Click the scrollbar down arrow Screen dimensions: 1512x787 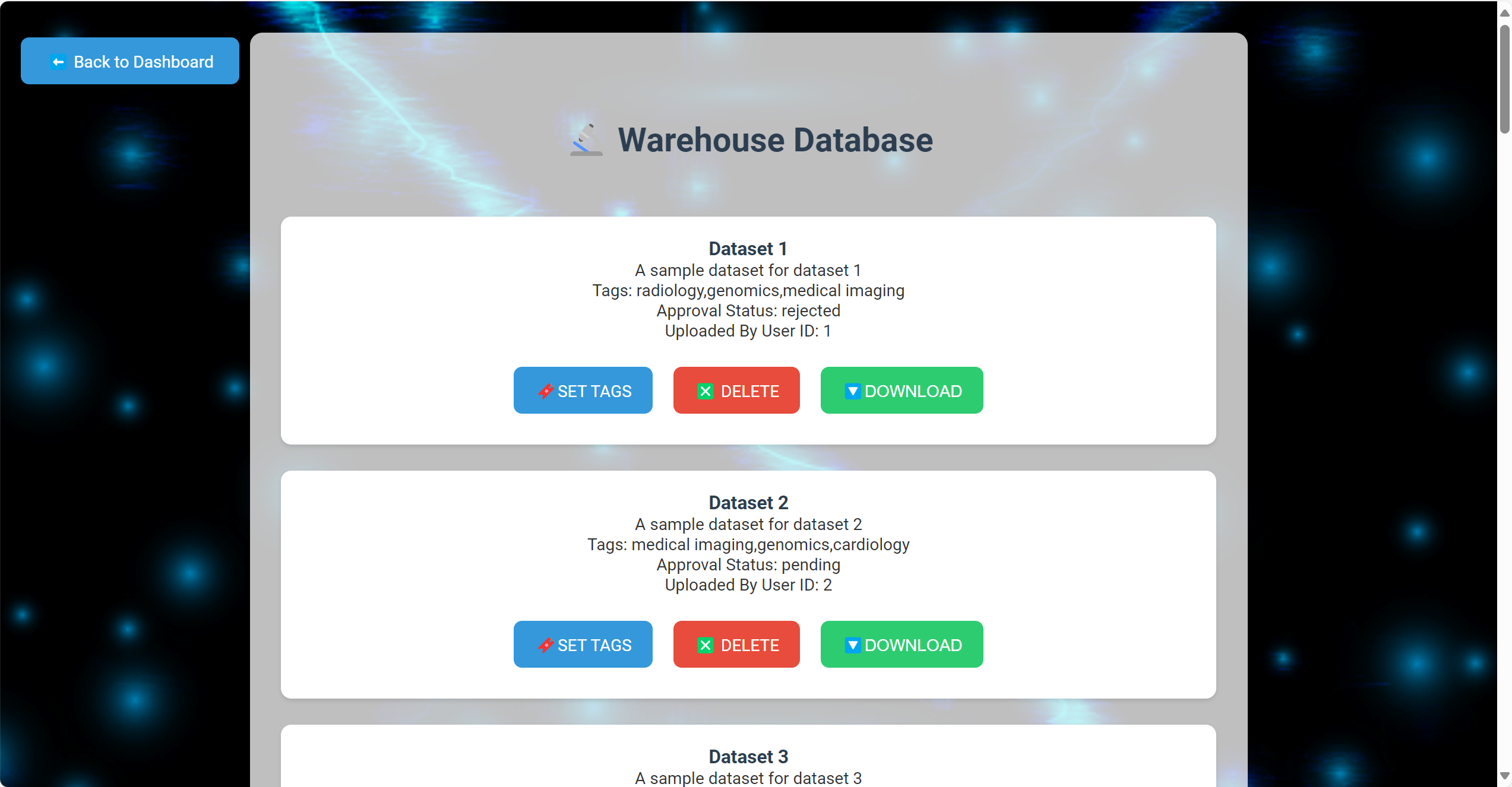point(1504,776)
